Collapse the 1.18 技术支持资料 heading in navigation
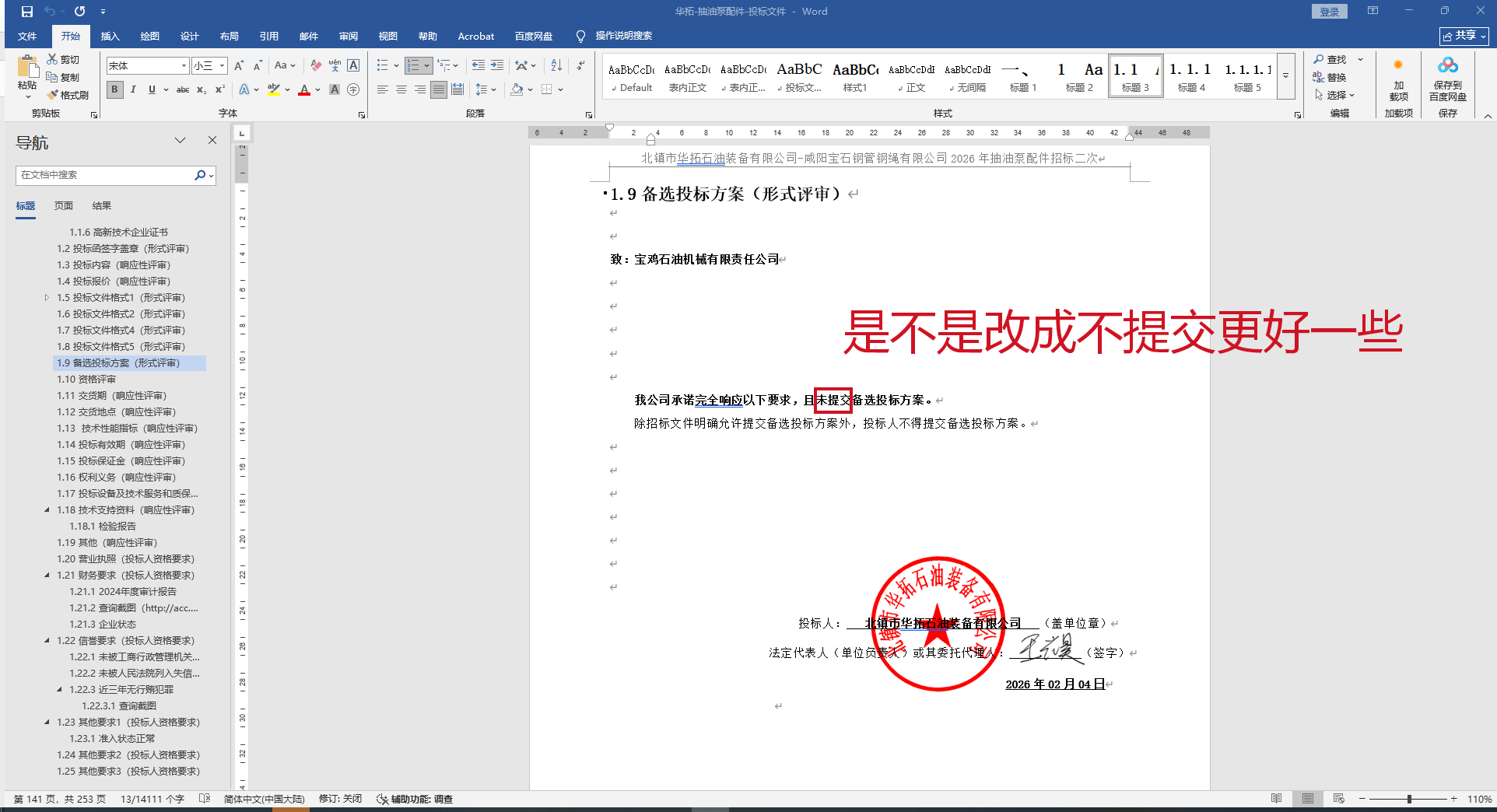This screenshot has width=1497, height=812. (47, 510)
